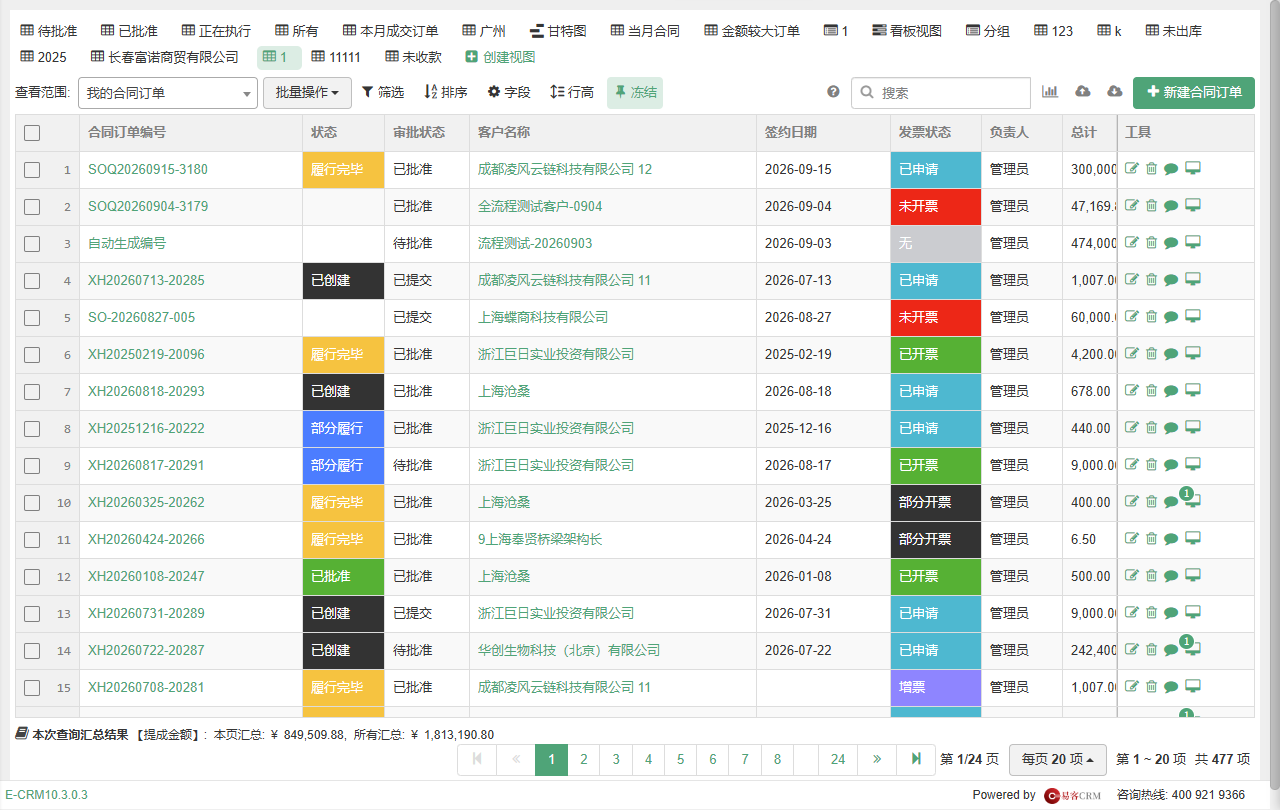Open comments for order XH20260325-20262
Viewport: 1280px width, 810px height.
1171,502
